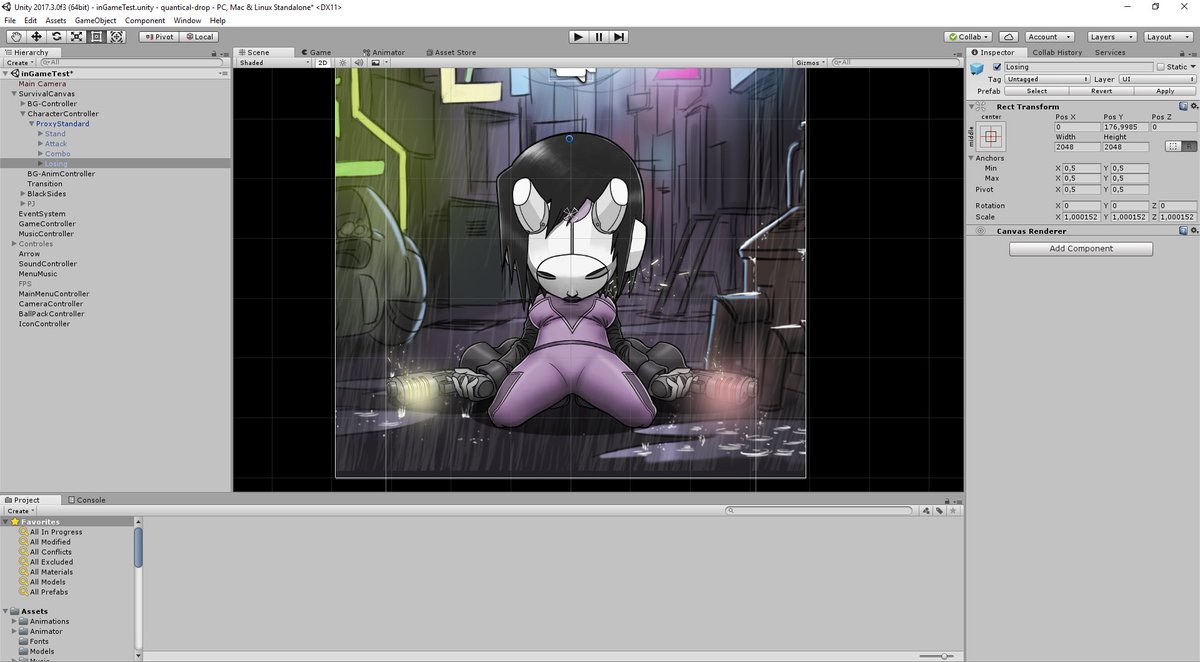Click the prefab Apply button
This screenshot has height=662, width=1200.
(x=1165, y=91)
